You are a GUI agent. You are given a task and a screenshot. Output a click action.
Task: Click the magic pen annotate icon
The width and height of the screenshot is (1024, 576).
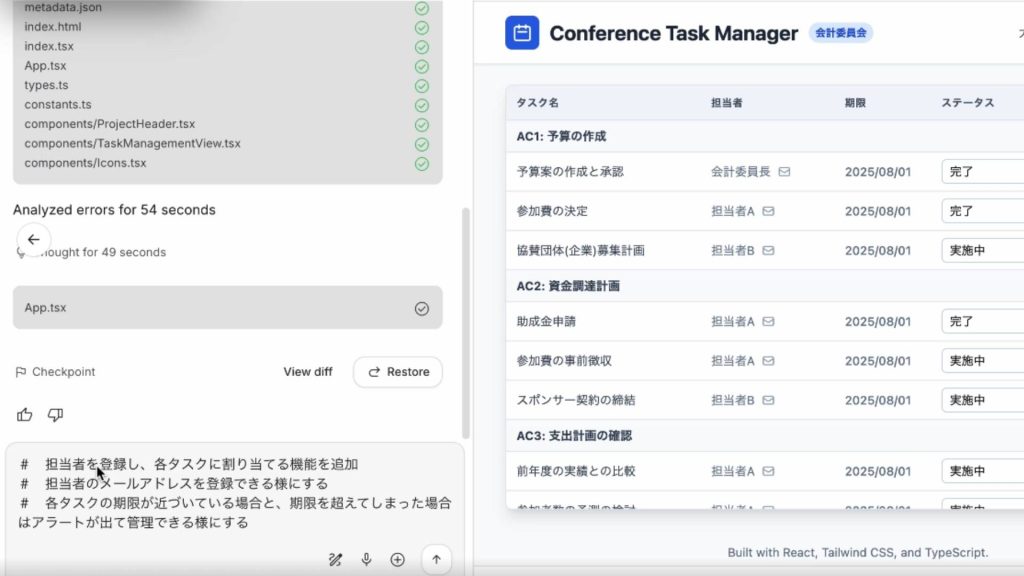(336, 560)
